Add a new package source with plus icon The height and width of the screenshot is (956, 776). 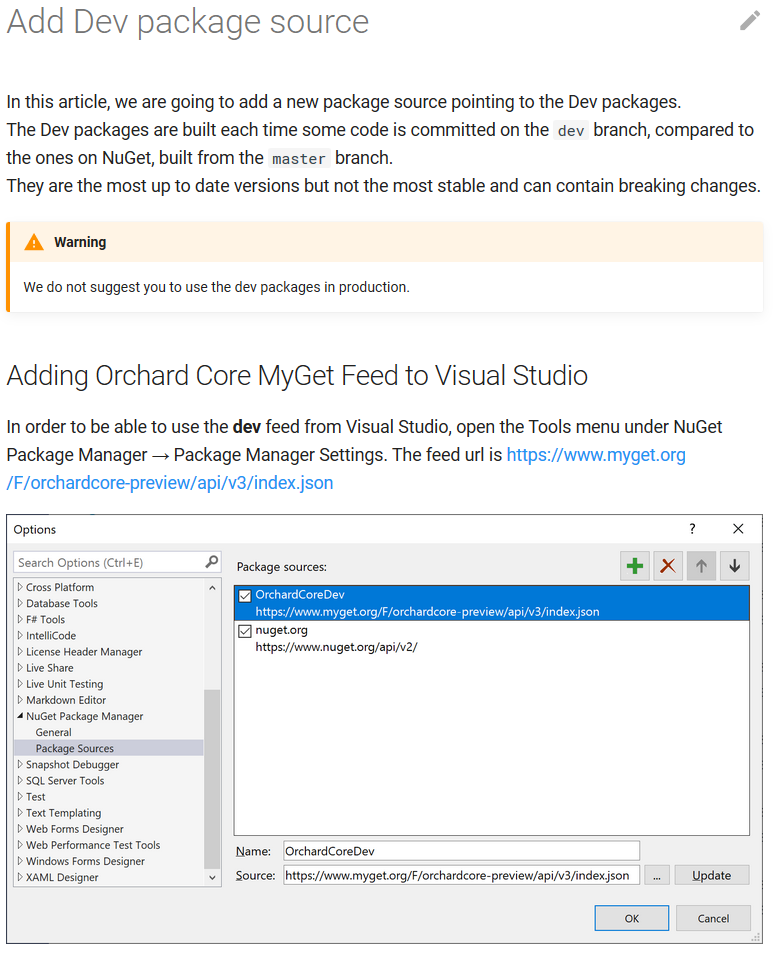635,566
